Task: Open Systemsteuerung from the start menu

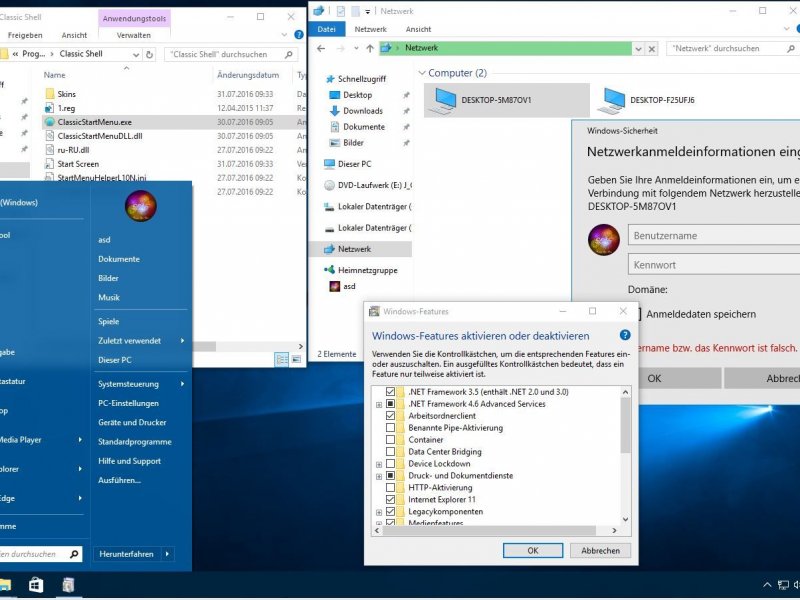Action: (x=129, y=384)
